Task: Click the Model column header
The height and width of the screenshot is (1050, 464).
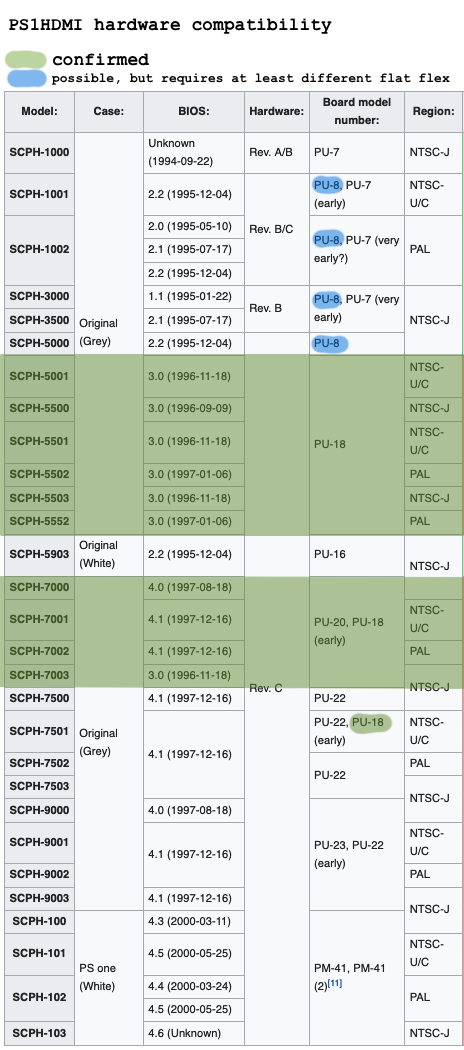Action: click(x=40, y=112)
